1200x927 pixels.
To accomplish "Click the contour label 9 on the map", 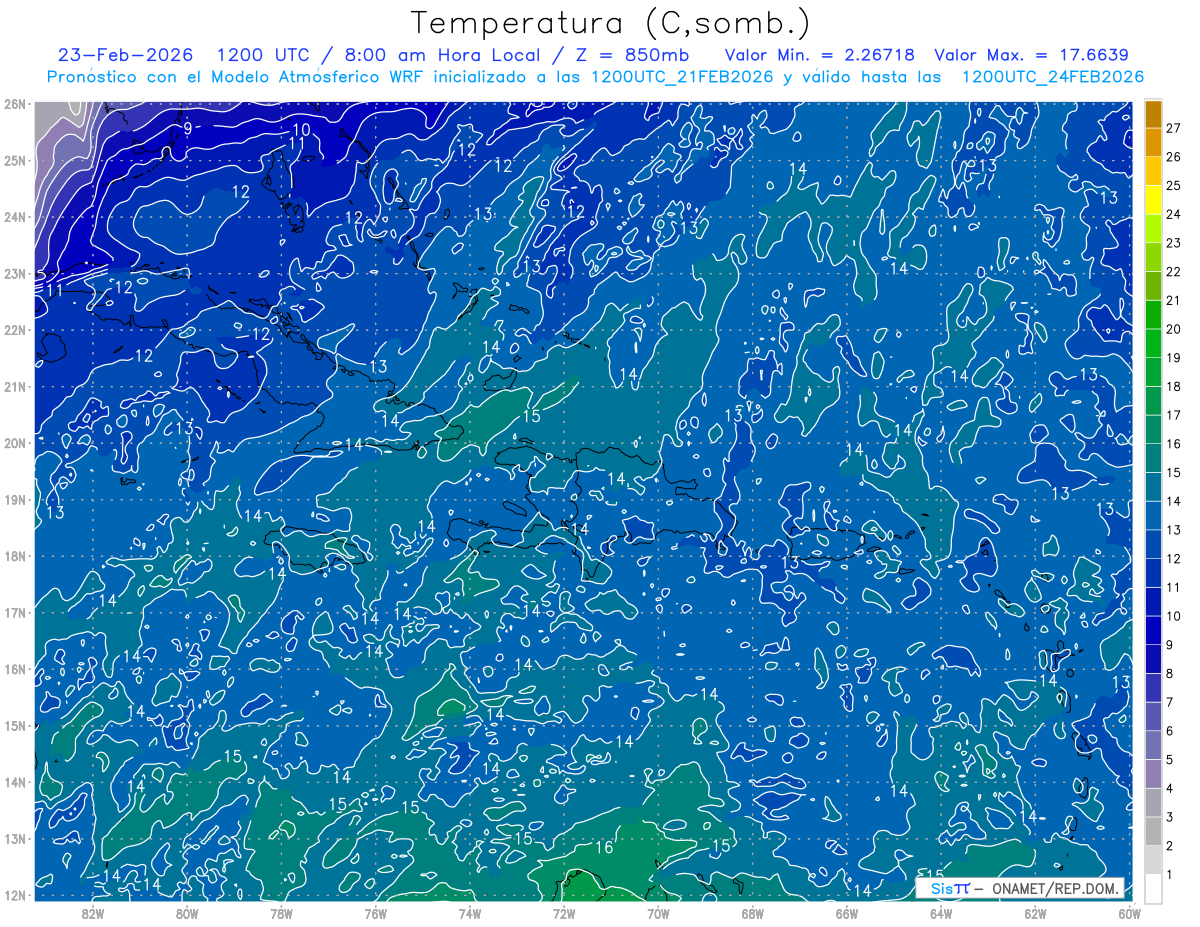I will (x=187, y=128).
